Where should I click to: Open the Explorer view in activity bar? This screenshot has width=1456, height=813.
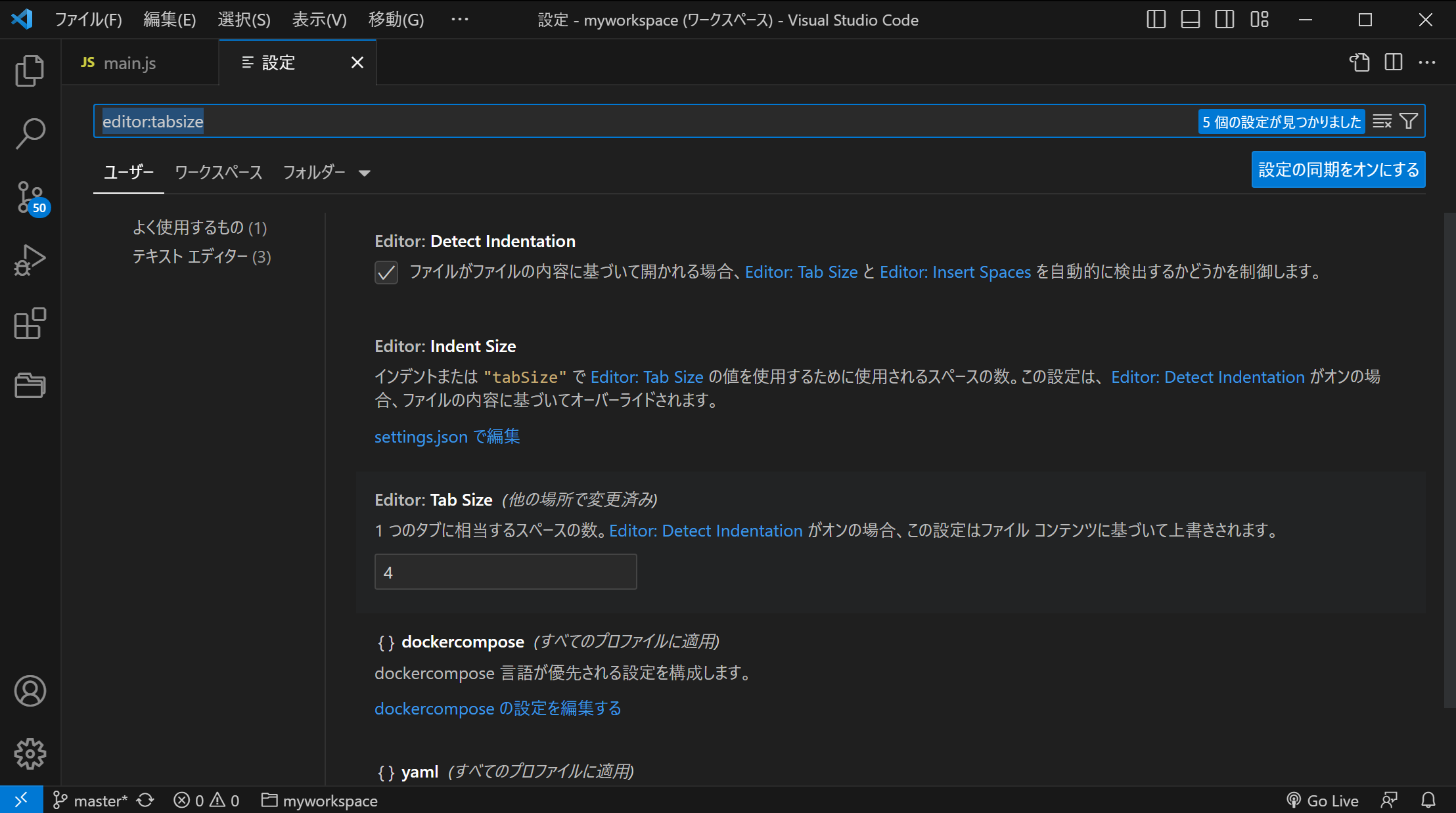(30, 71)
